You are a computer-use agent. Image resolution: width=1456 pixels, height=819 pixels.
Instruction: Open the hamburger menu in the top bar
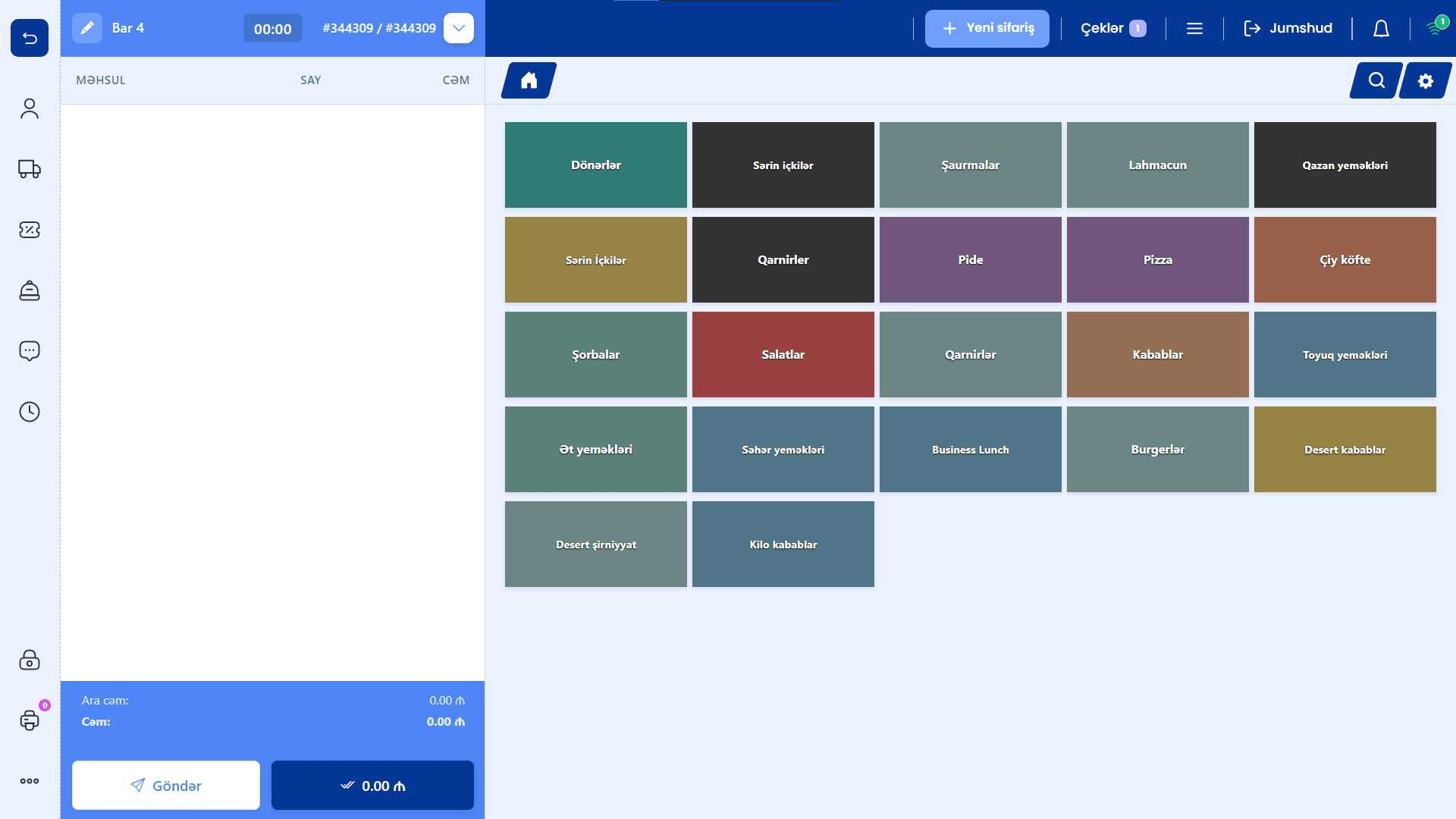[x=1194, y=29]
